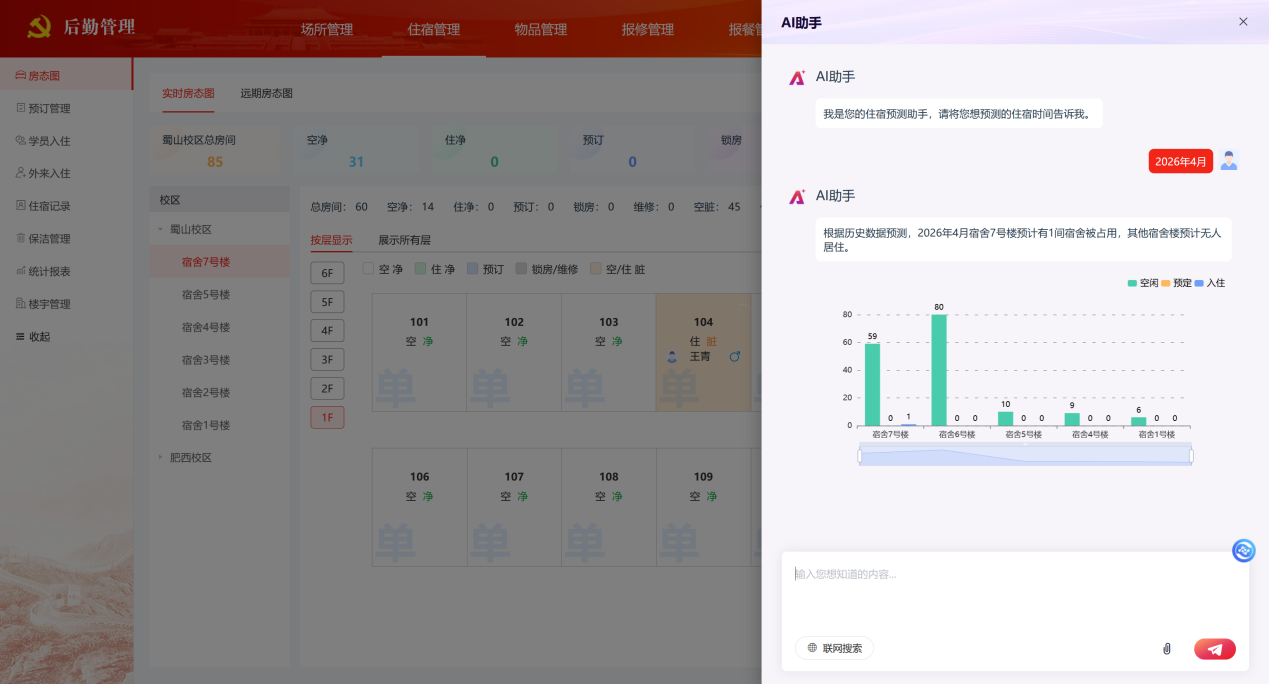Toggle the 入住 series in chart legend
Screen dimensions: 1269x684
pyautogui.click(x=1208, y=283)
